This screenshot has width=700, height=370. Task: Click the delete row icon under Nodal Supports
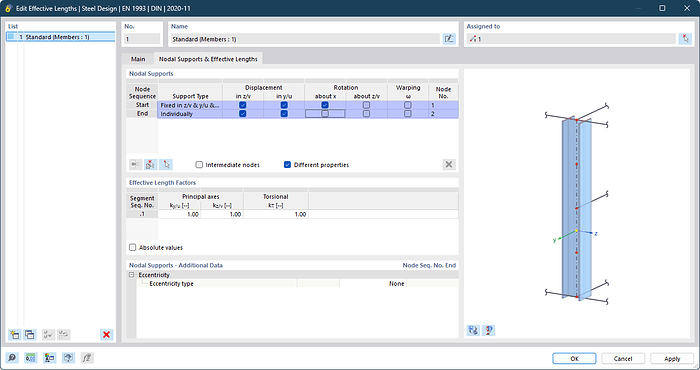coord(150,165)
